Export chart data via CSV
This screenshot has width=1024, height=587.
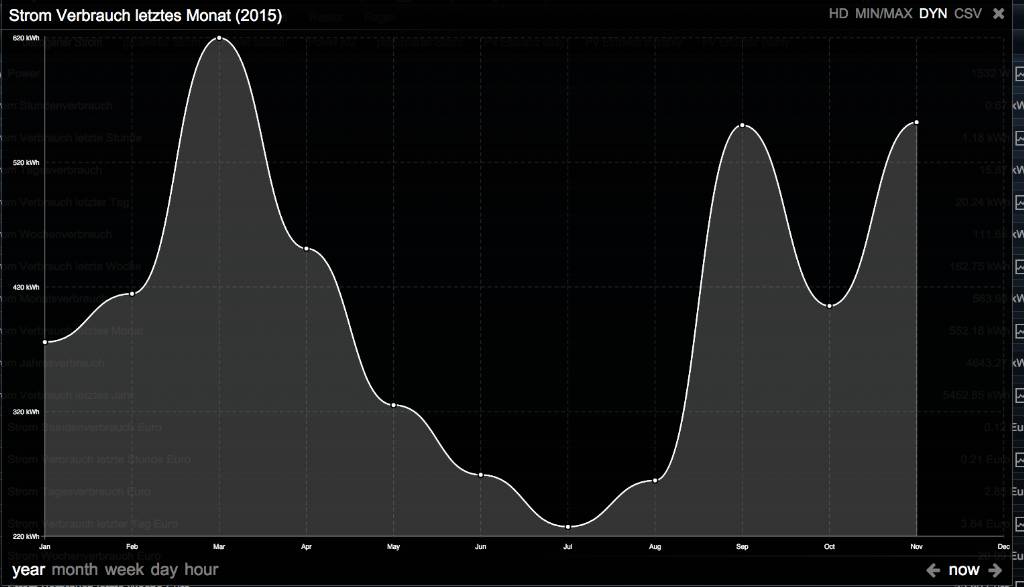point(968,14)
